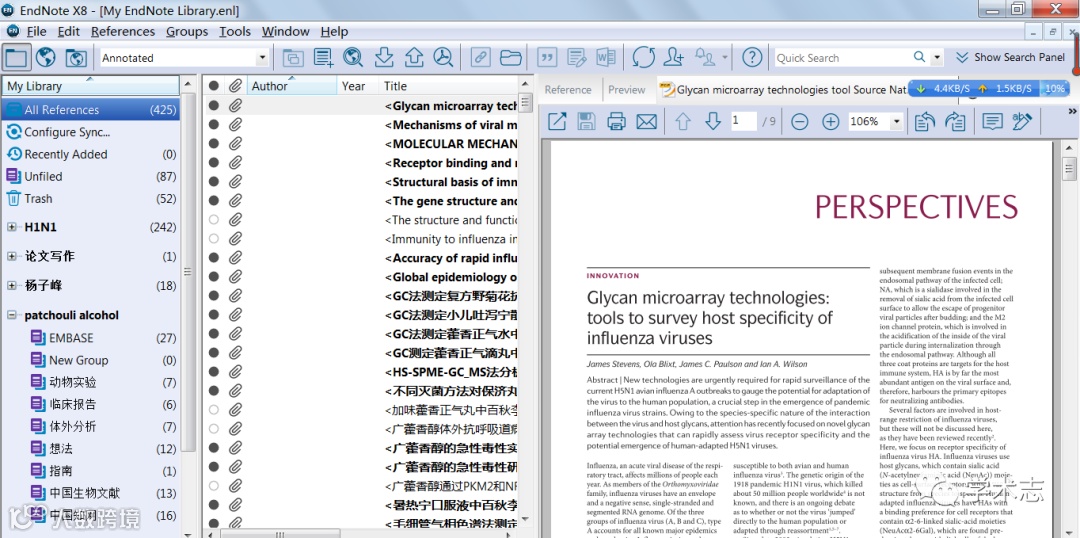The image size is (1080, 538).
Task: Zoom in PDF with plus icon
Action: (x=831, y=122)
